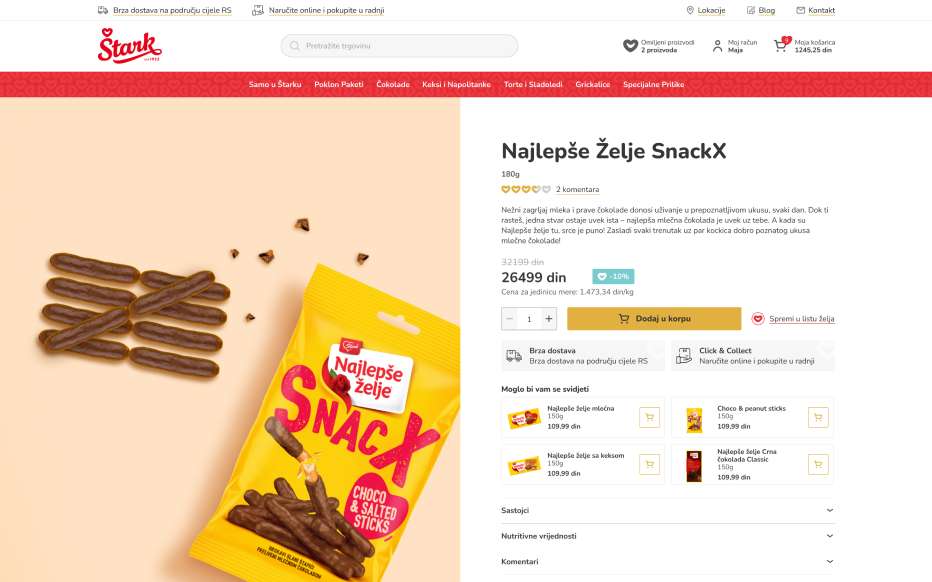Click the favorite products heart icon
The width and height of the screenshot is (932, 582).
630,46
